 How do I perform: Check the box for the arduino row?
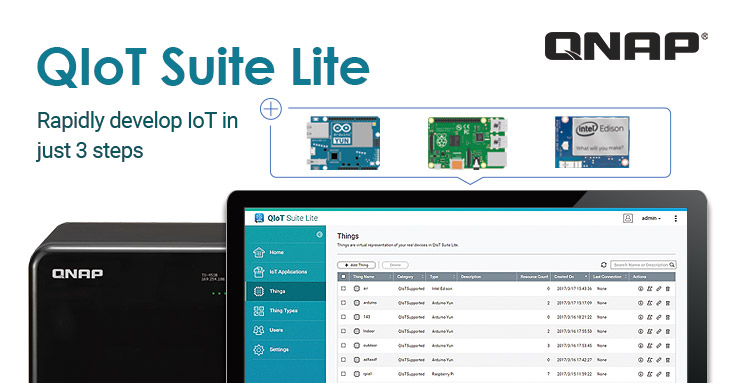pyautogui.click(x=344, y=303)
